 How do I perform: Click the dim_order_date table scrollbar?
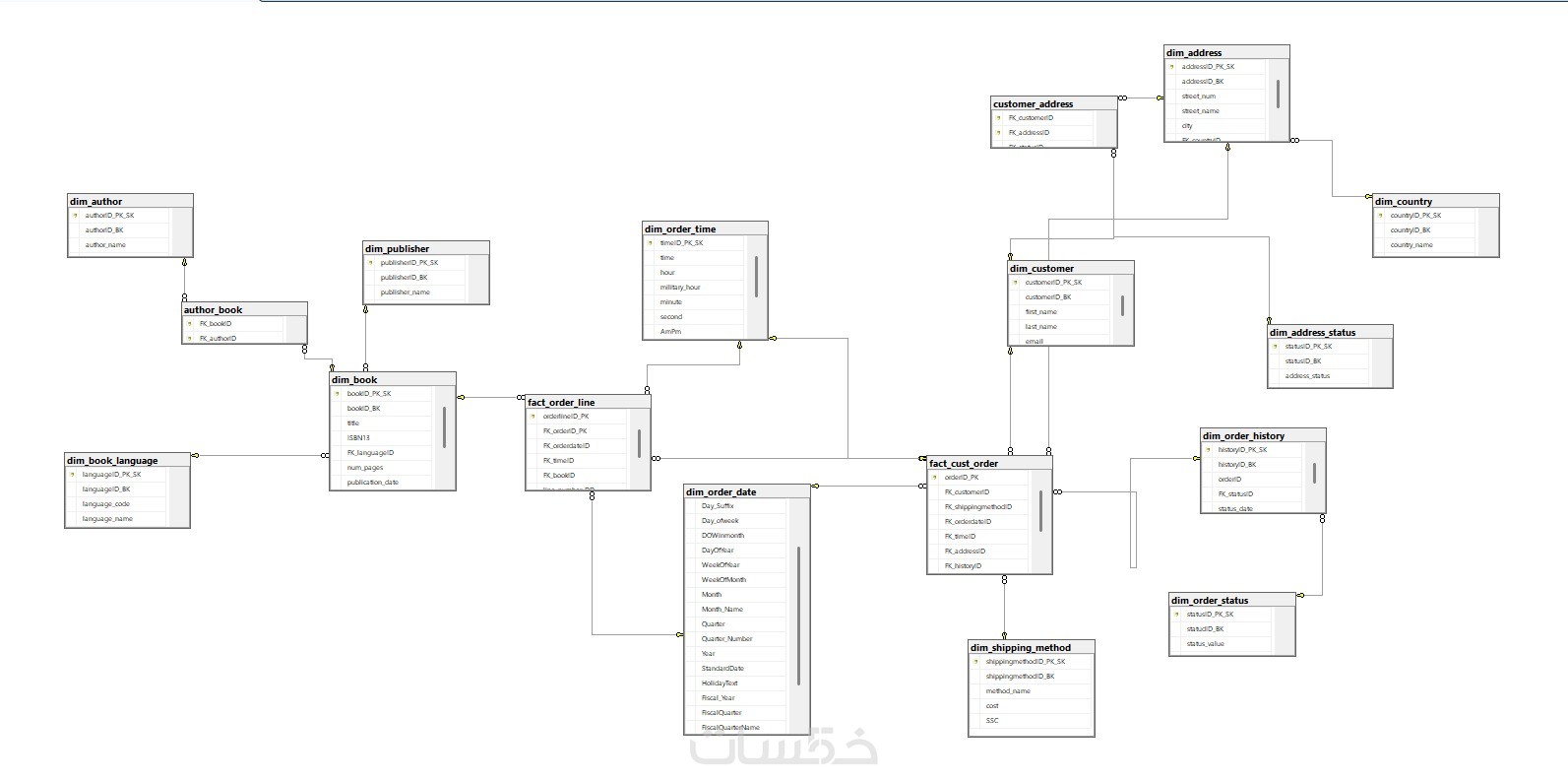pos(798,616)
